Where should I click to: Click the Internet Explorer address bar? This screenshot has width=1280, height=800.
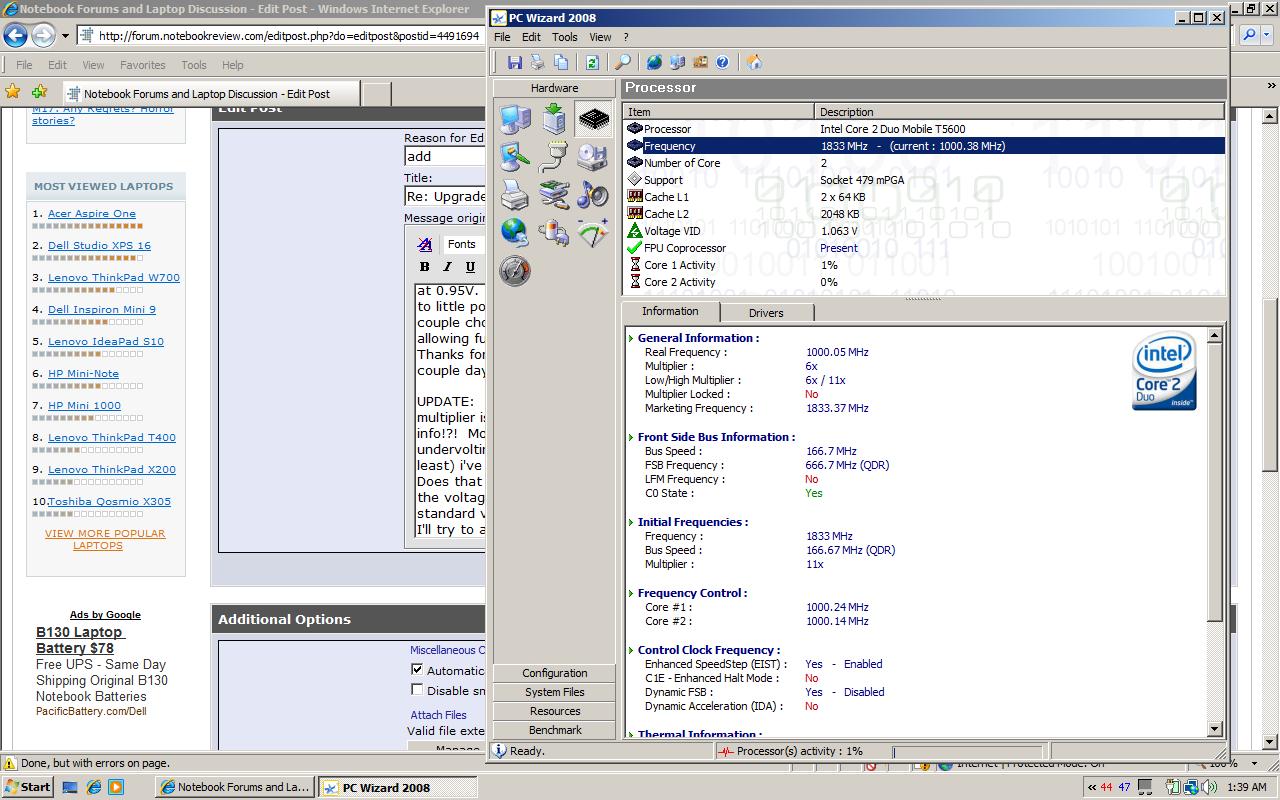point(280,36)
